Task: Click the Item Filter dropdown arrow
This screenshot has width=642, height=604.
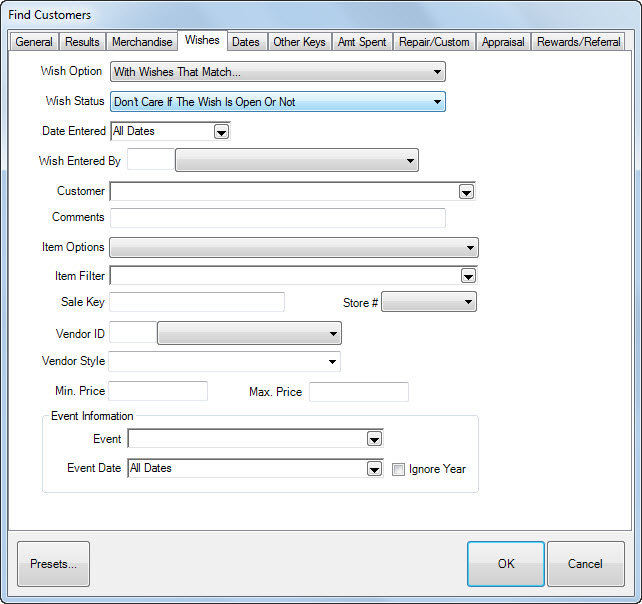Action: tap(467, 276)
